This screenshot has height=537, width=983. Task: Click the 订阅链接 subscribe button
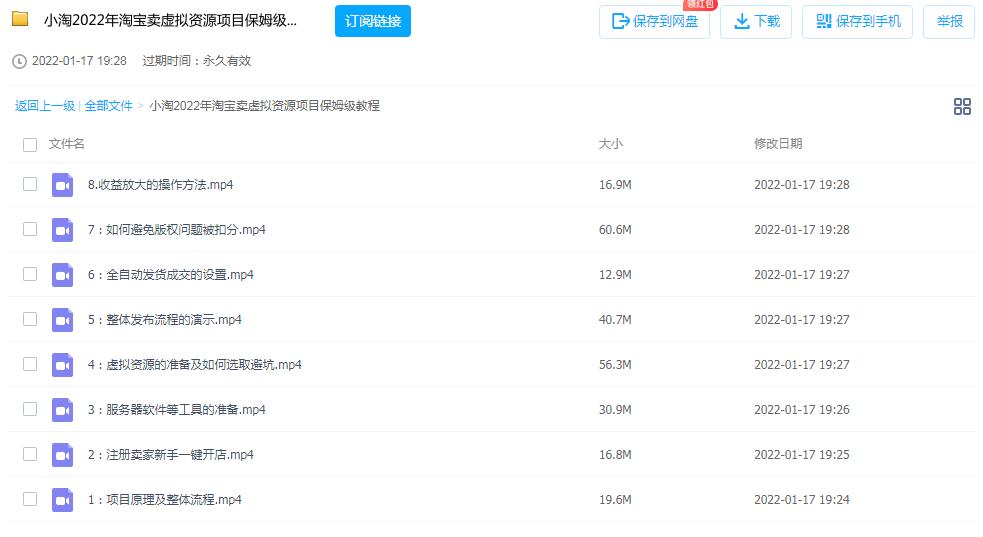click(x=372, y=21)
